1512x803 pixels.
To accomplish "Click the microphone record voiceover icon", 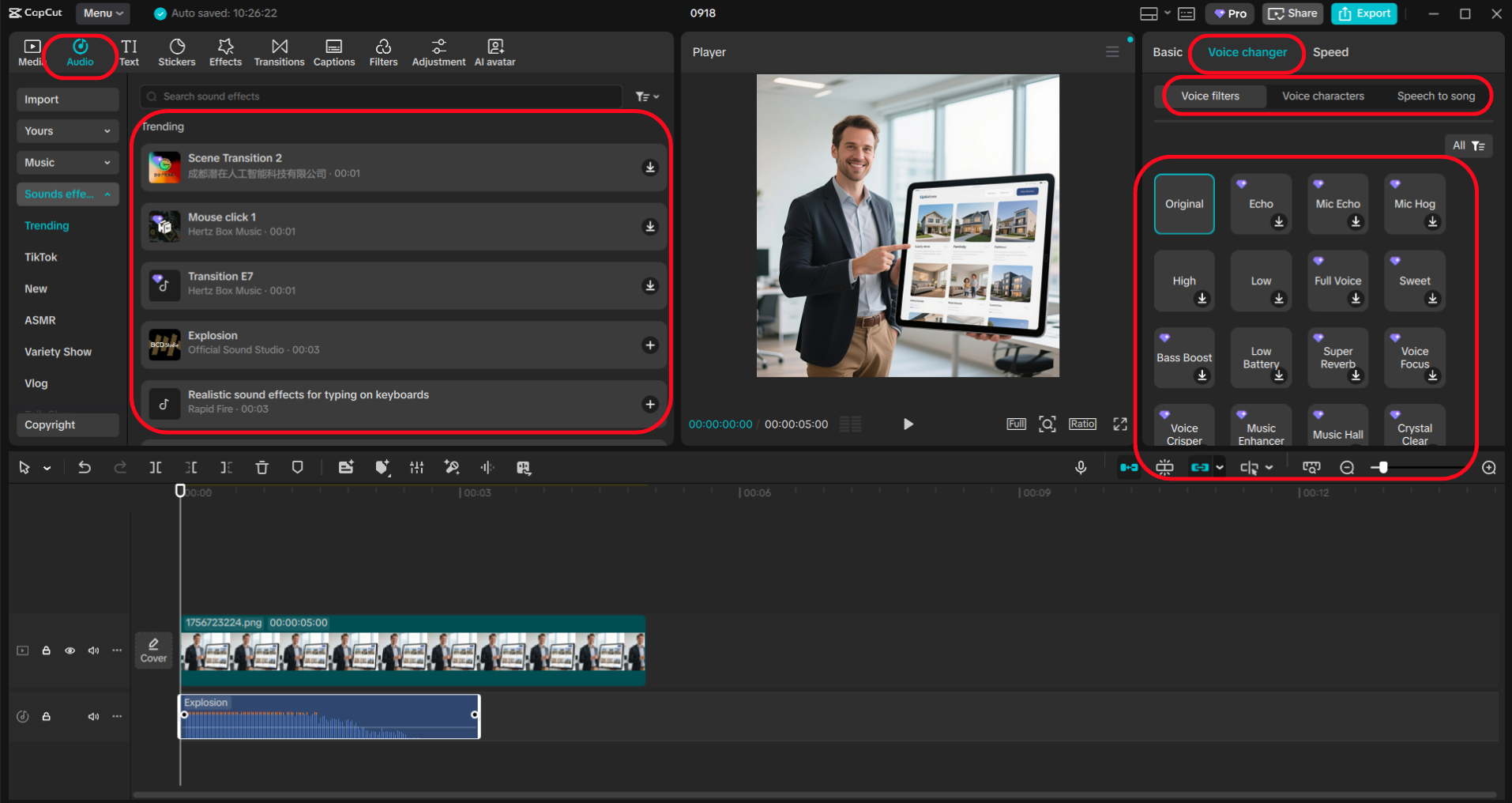I will coord(1081,468).
